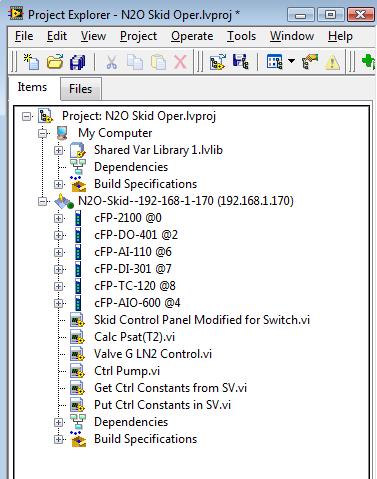Open the Help menu
This screenshot has width=377, height=479.
340,36
